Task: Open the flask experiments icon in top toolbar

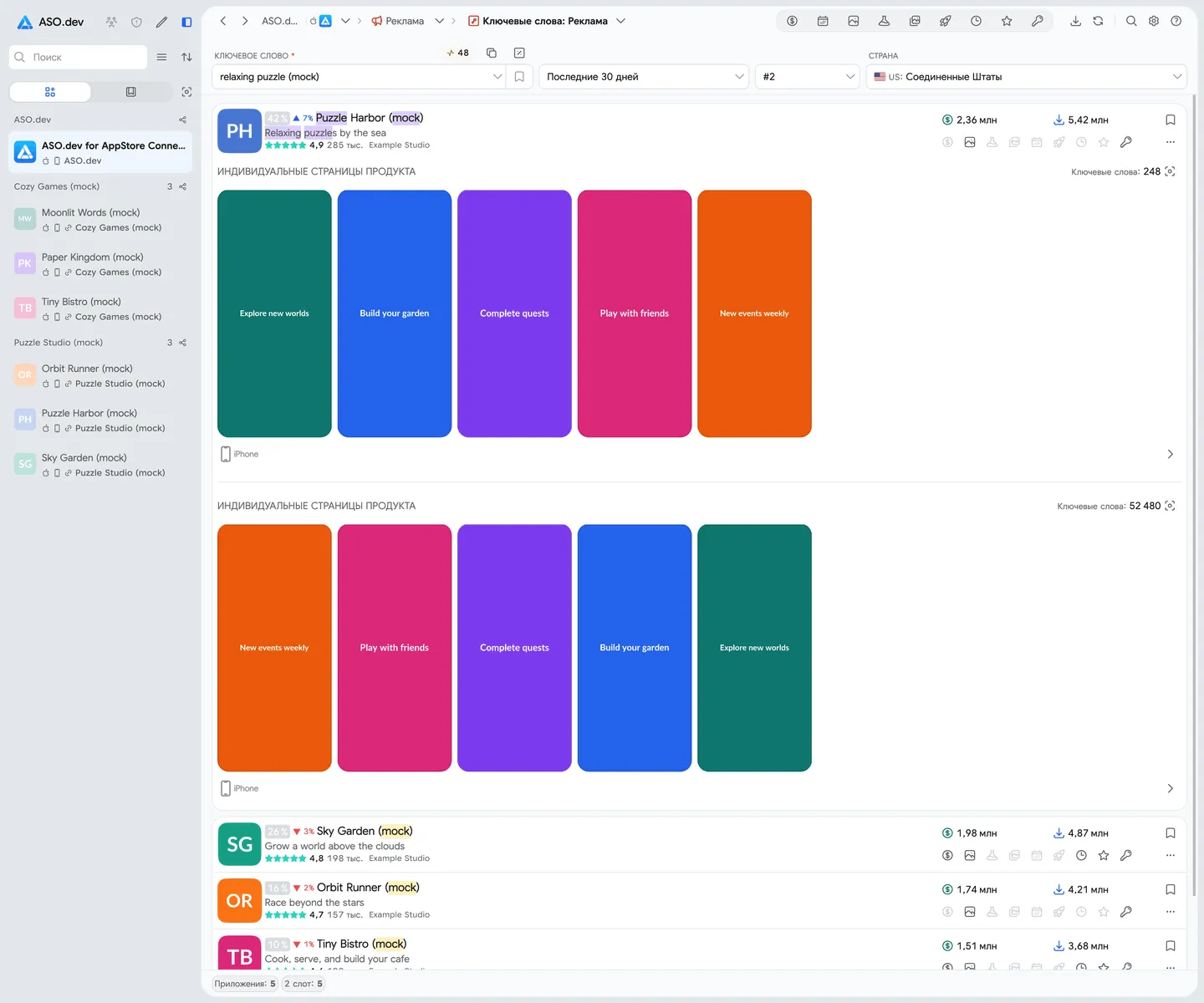Action: [884, 21]
